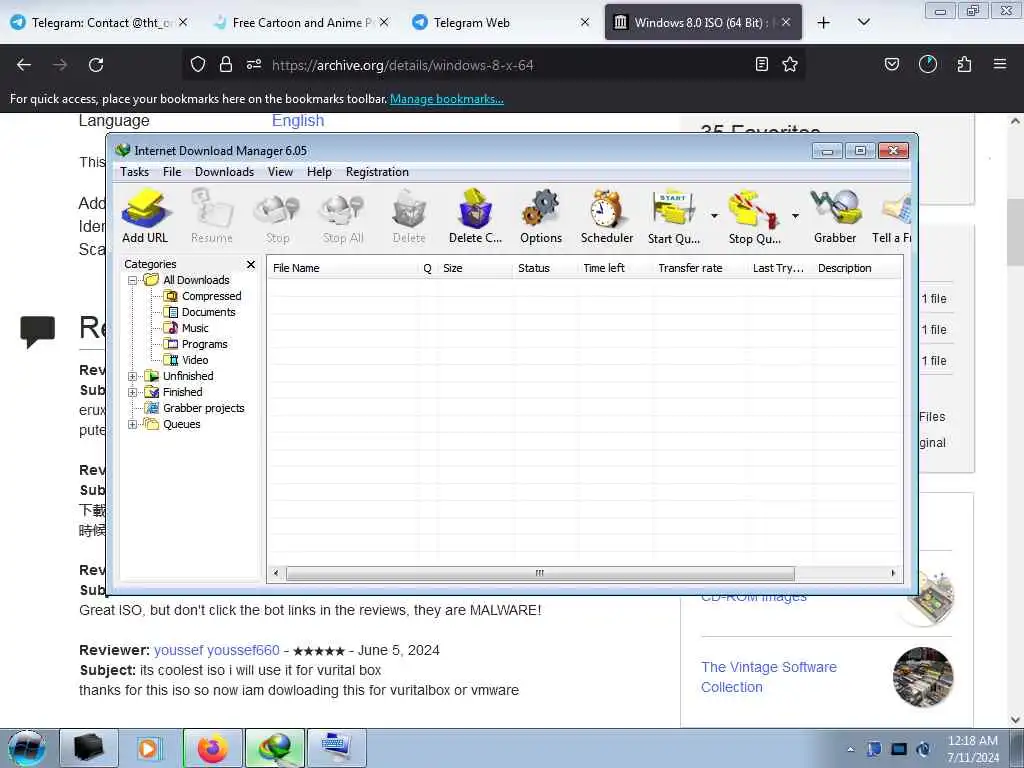1024x768 pixels.
Task: Open Stop Queue dropdown arrow
Action: coord(795,216)
